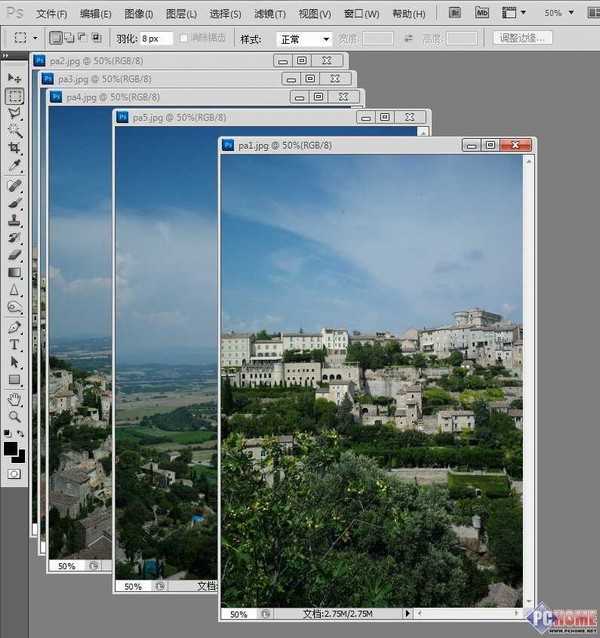
Task: Click the foreground color swatch
Action: coord(11,448)
